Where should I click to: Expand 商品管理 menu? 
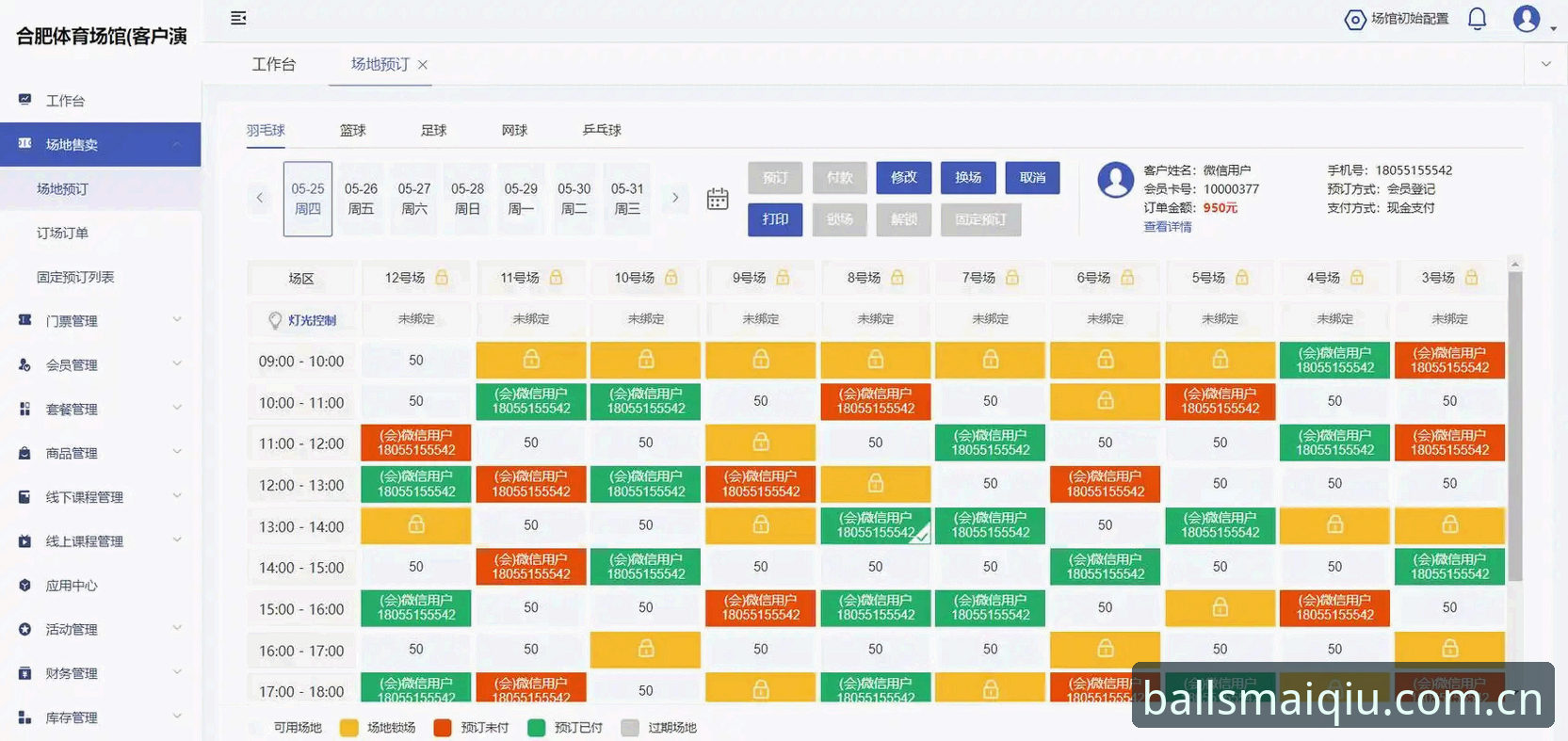tap(100, 453)
